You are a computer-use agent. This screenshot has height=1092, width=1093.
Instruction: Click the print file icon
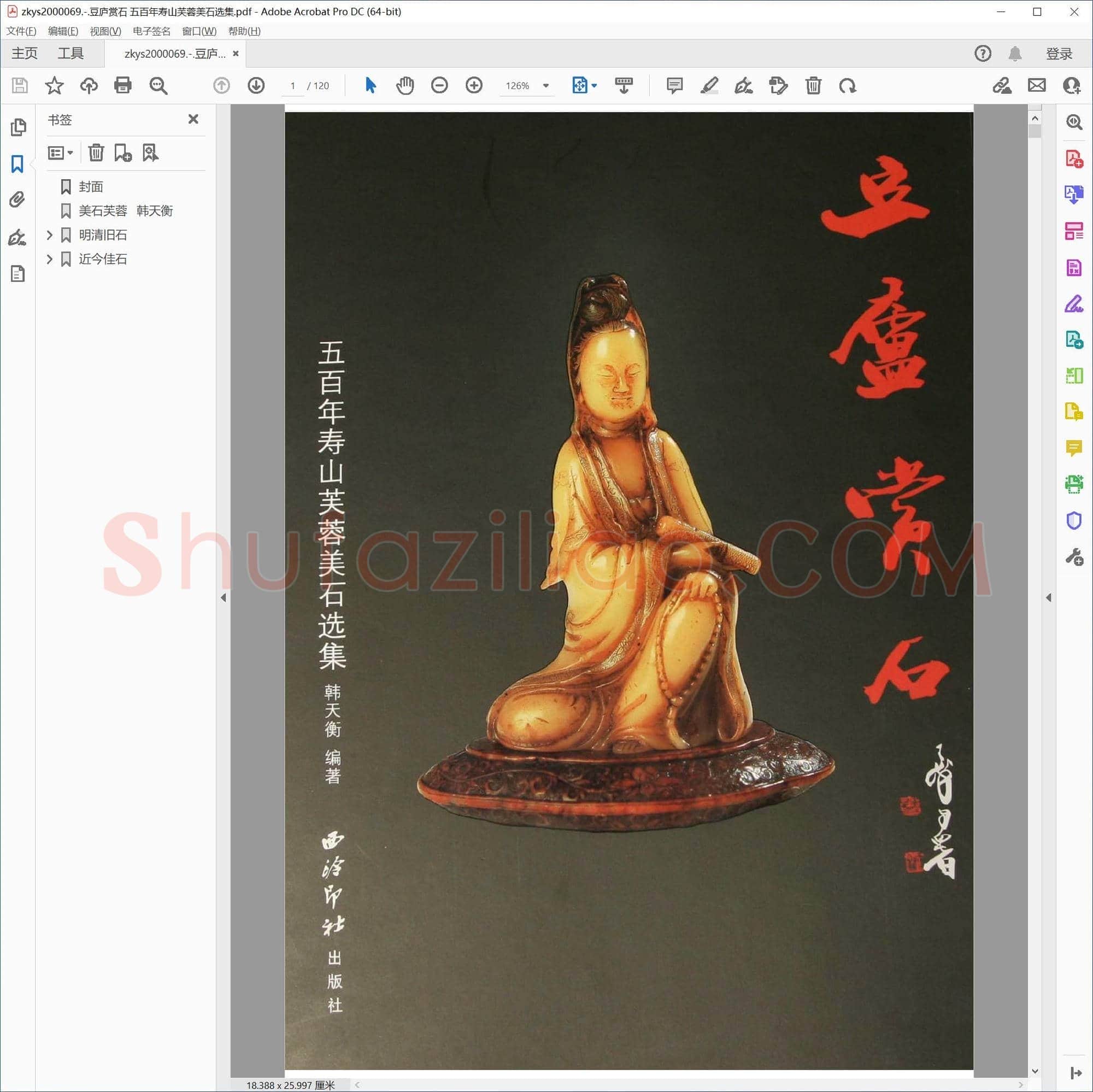123,85
